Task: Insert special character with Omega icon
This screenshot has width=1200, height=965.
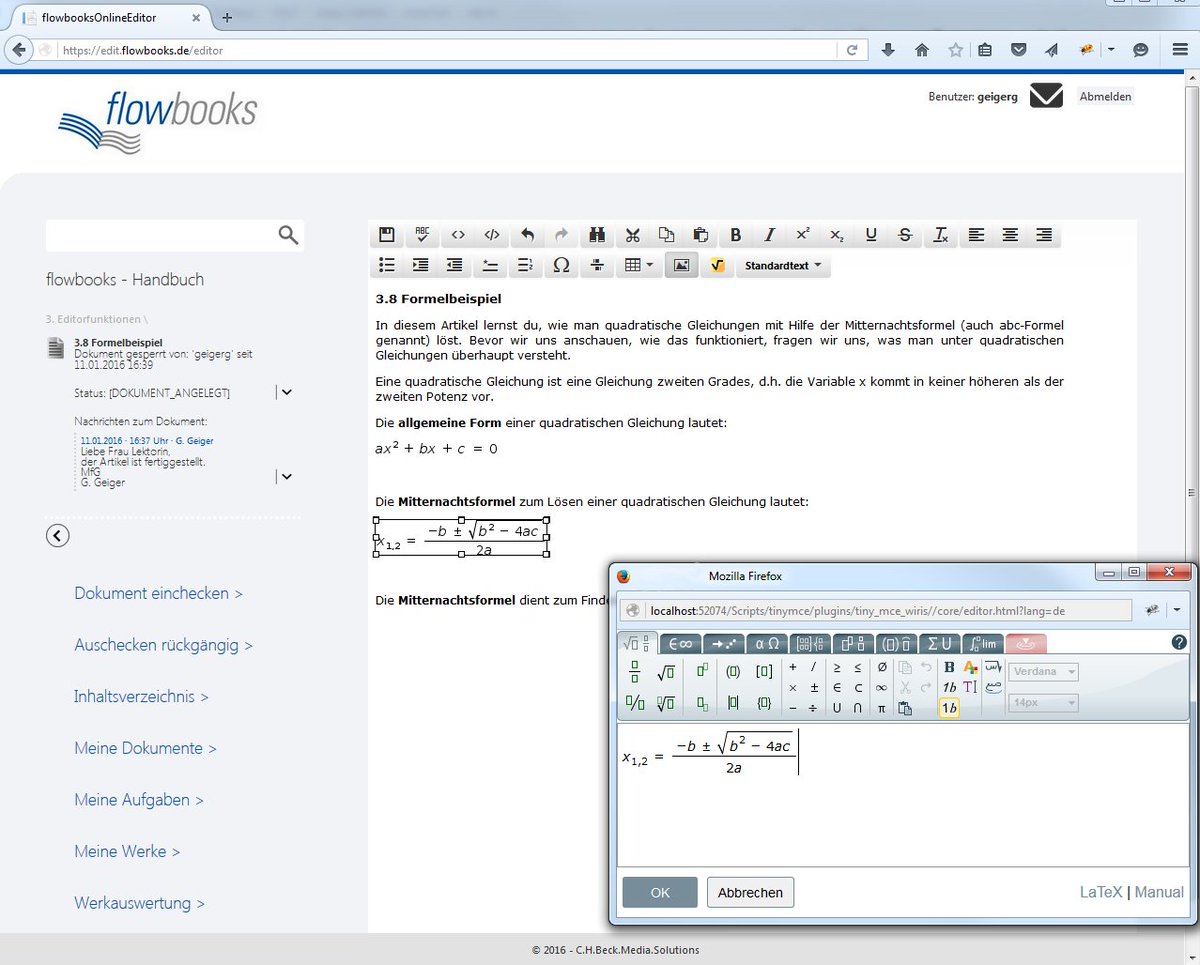Action: (561, 265)
